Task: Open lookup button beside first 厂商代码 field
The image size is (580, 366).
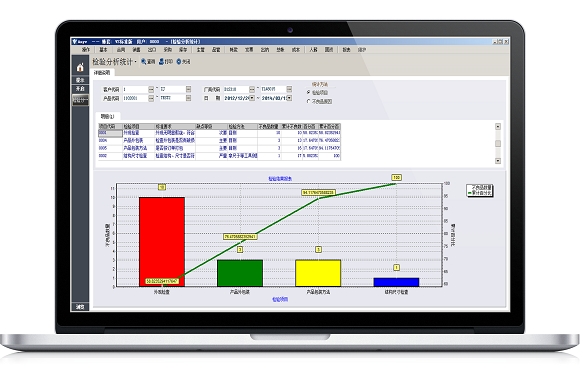Action: 252,89
